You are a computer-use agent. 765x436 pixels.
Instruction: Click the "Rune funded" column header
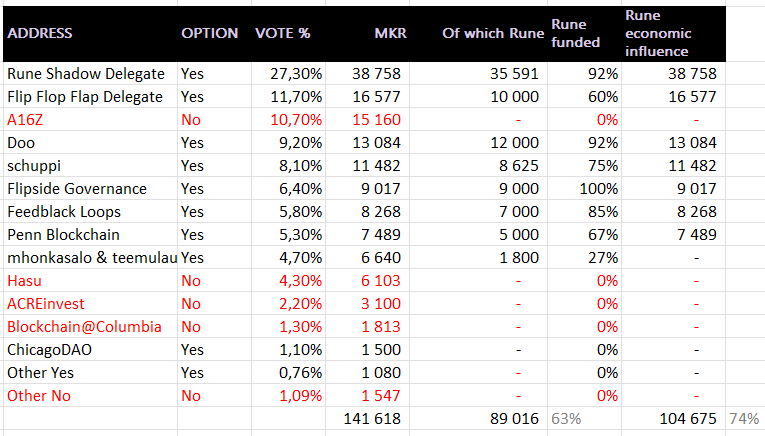[576, 33]
